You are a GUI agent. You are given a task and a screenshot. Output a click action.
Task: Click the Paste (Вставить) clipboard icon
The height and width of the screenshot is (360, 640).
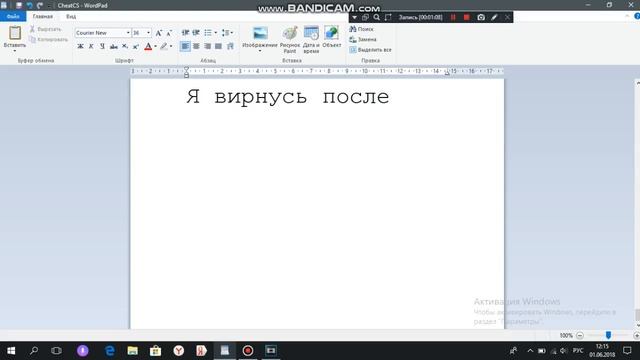(15, 33)
